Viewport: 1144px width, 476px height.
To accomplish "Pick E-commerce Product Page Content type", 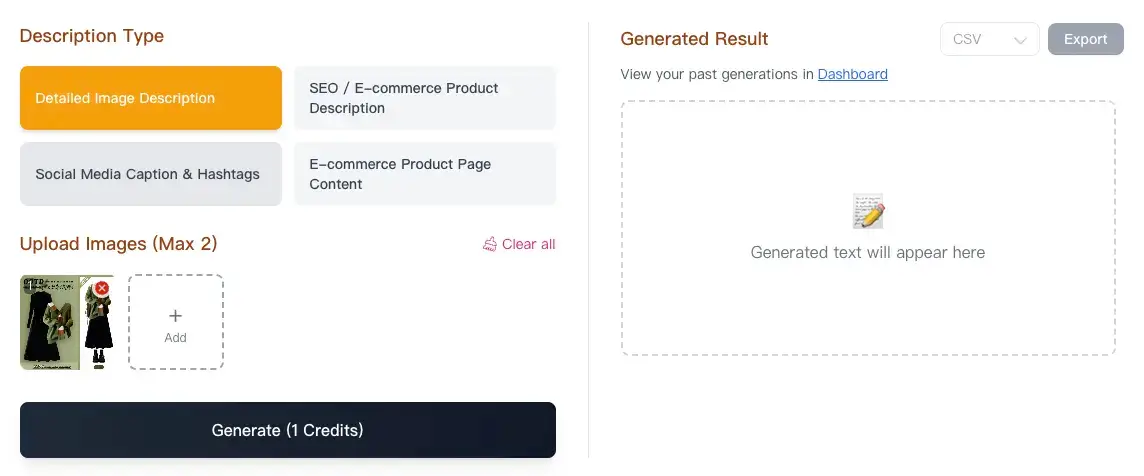I will (425, 174).
